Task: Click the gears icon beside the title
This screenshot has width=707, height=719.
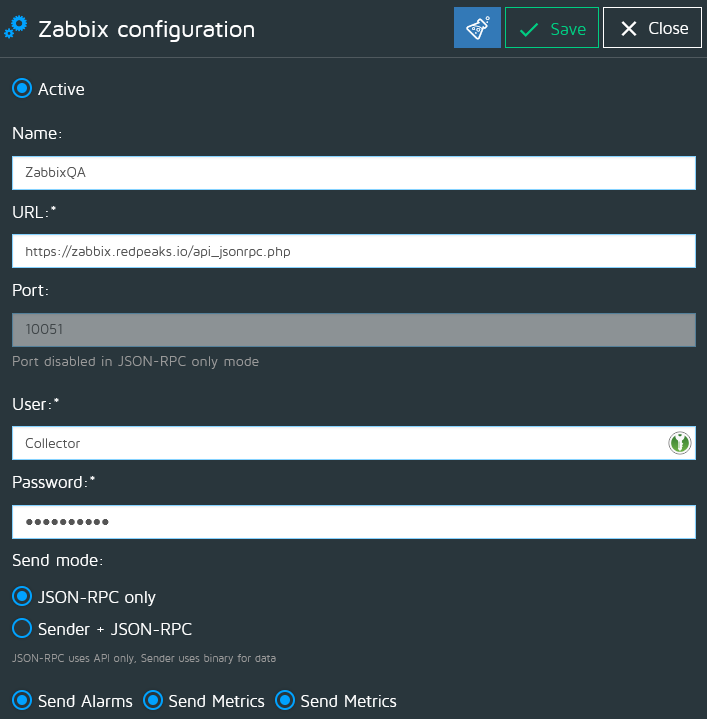Action: (15, 29)
